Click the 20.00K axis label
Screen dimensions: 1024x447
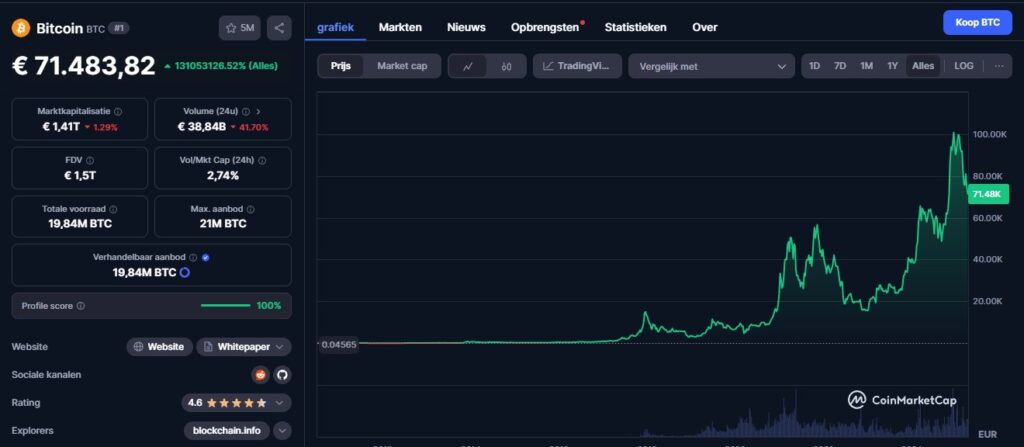pyautogui.click(x=987, y=301)
